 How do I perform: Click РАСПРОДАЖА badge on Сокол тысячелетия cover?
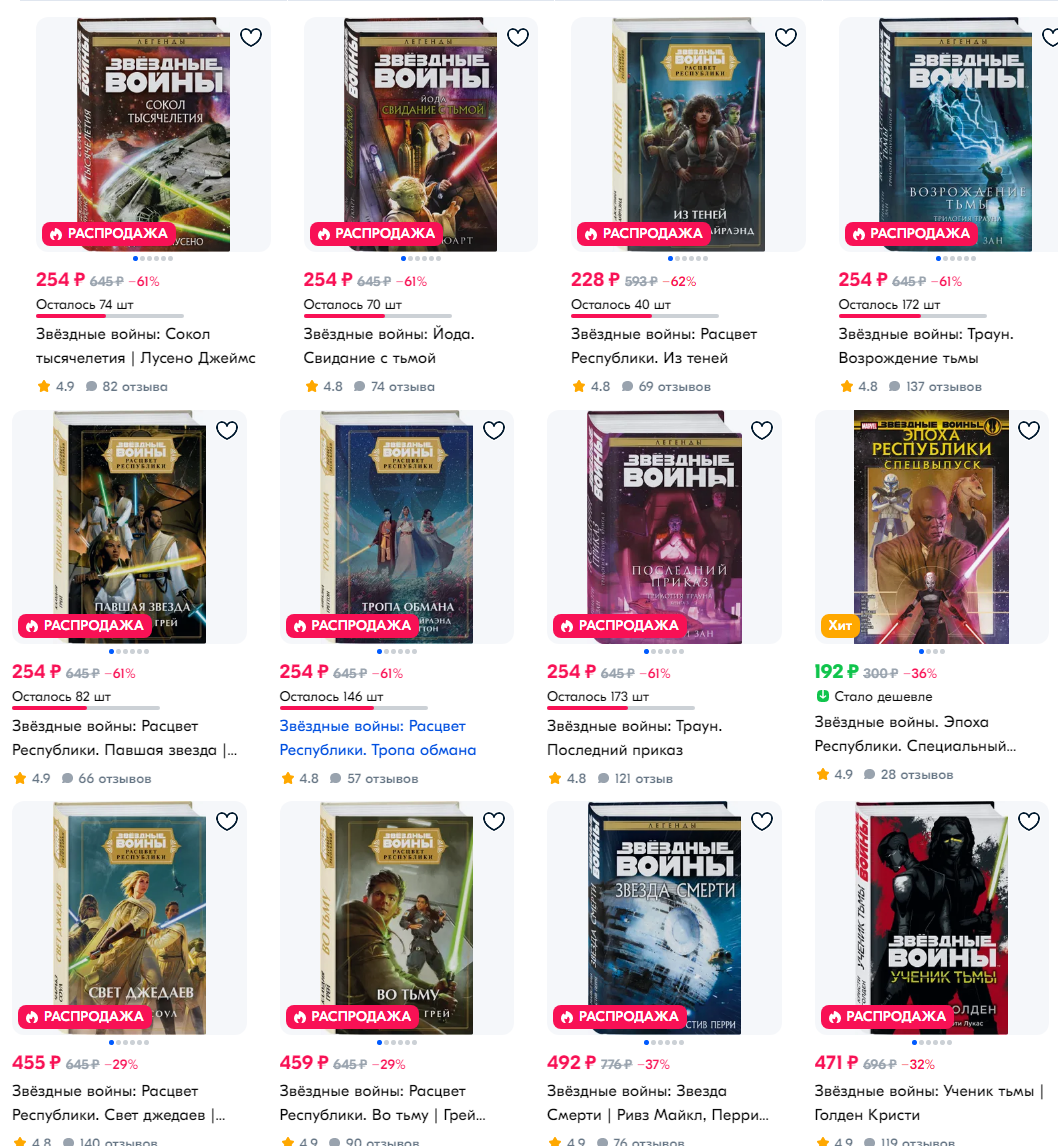[x=109, y=233]
